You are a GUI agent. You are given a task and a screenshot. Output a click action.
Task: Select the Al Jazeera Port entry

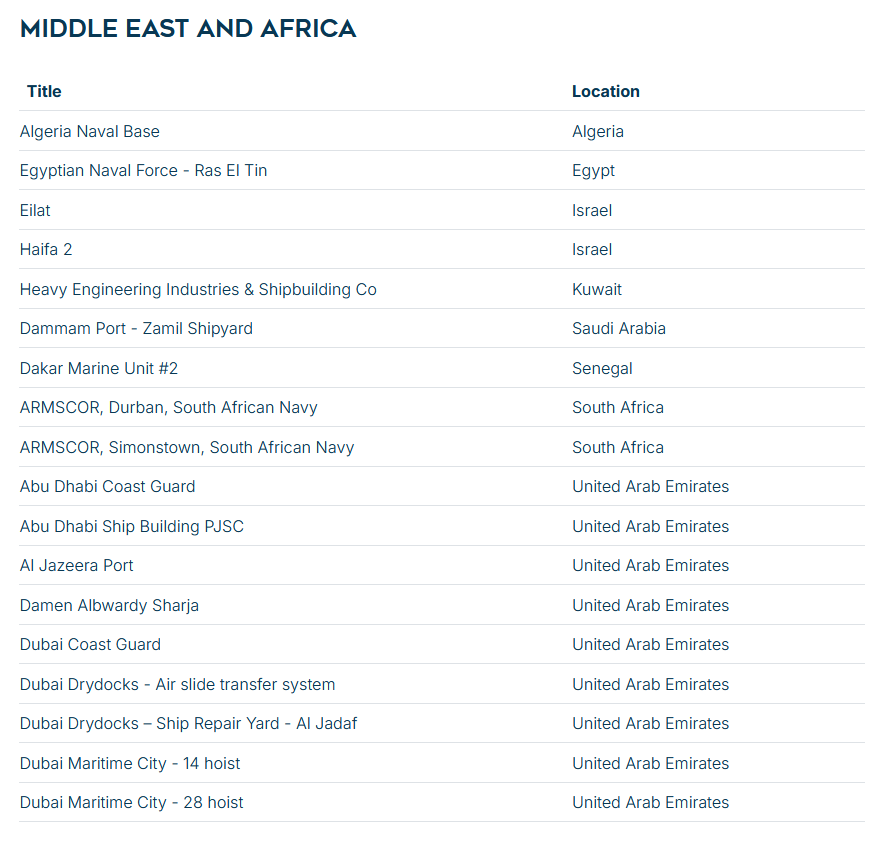pos(77,565)
